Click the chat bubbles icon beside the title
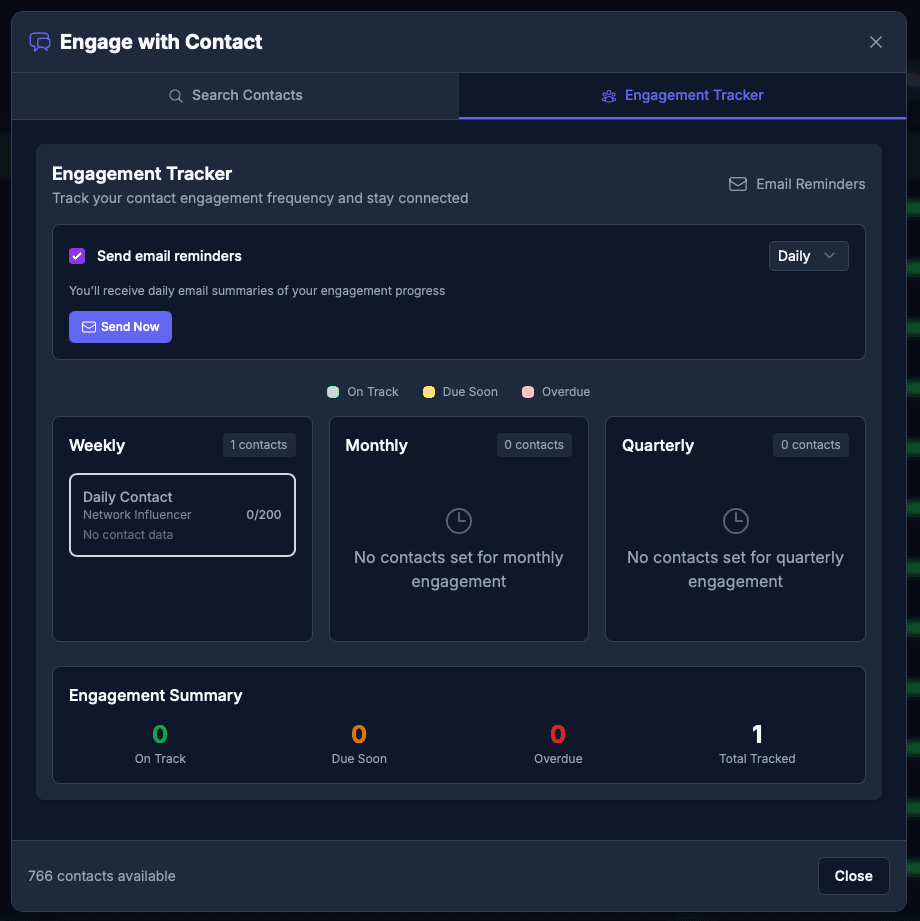Image resolution: width=920 pixels, height=921 pixels. (x=40, y=42)
